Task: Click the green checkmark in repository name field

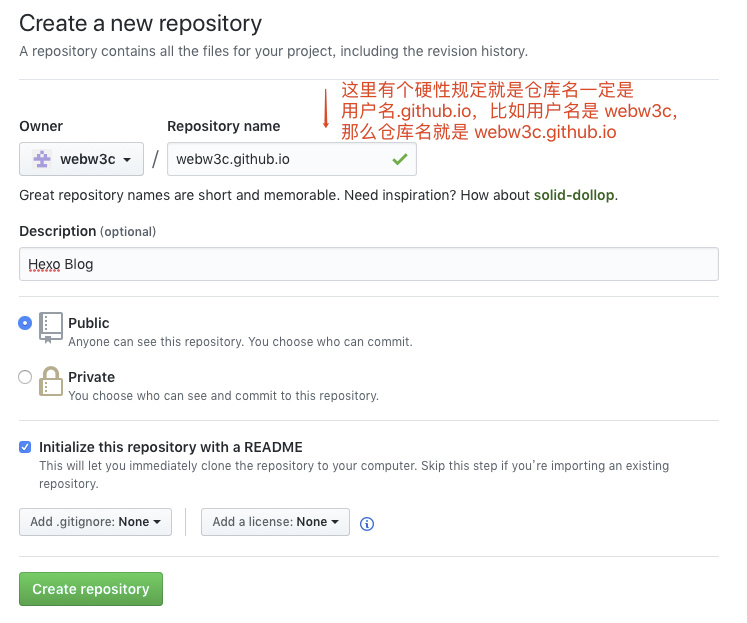Action: coord(400,159)
